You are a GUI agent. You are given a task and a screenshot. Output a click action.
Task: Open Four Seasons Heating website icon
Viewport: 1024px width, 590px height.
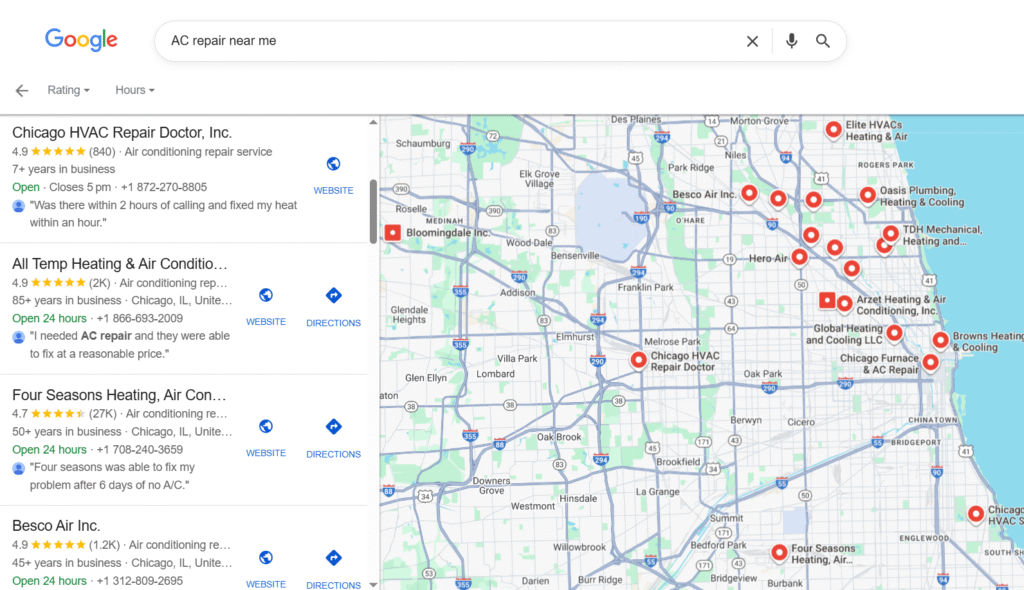coord(266,427)
